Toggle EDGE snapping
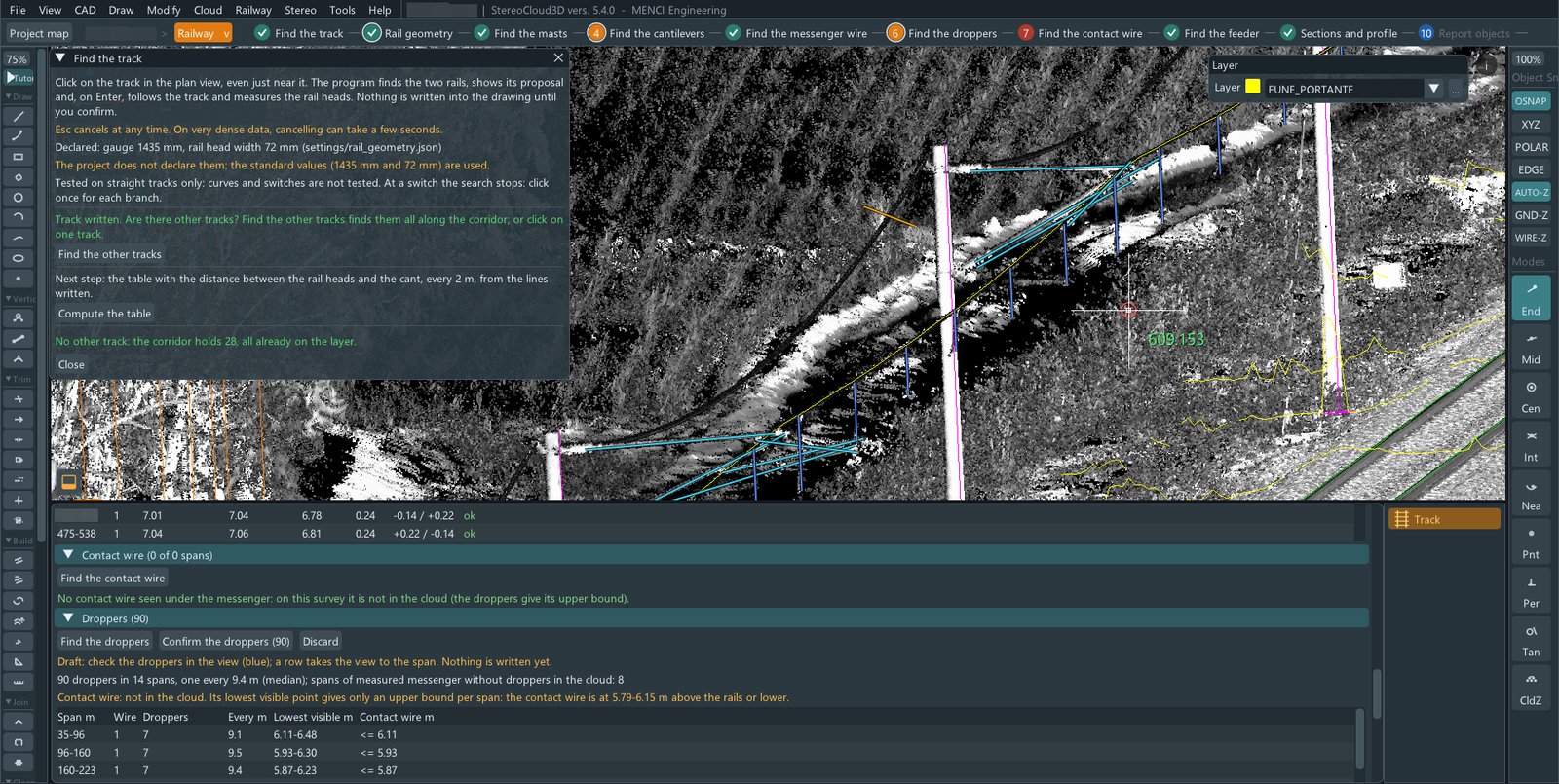Viewport: 1559px width, 784px height. pyautogui.click(x=1531, y=169)
